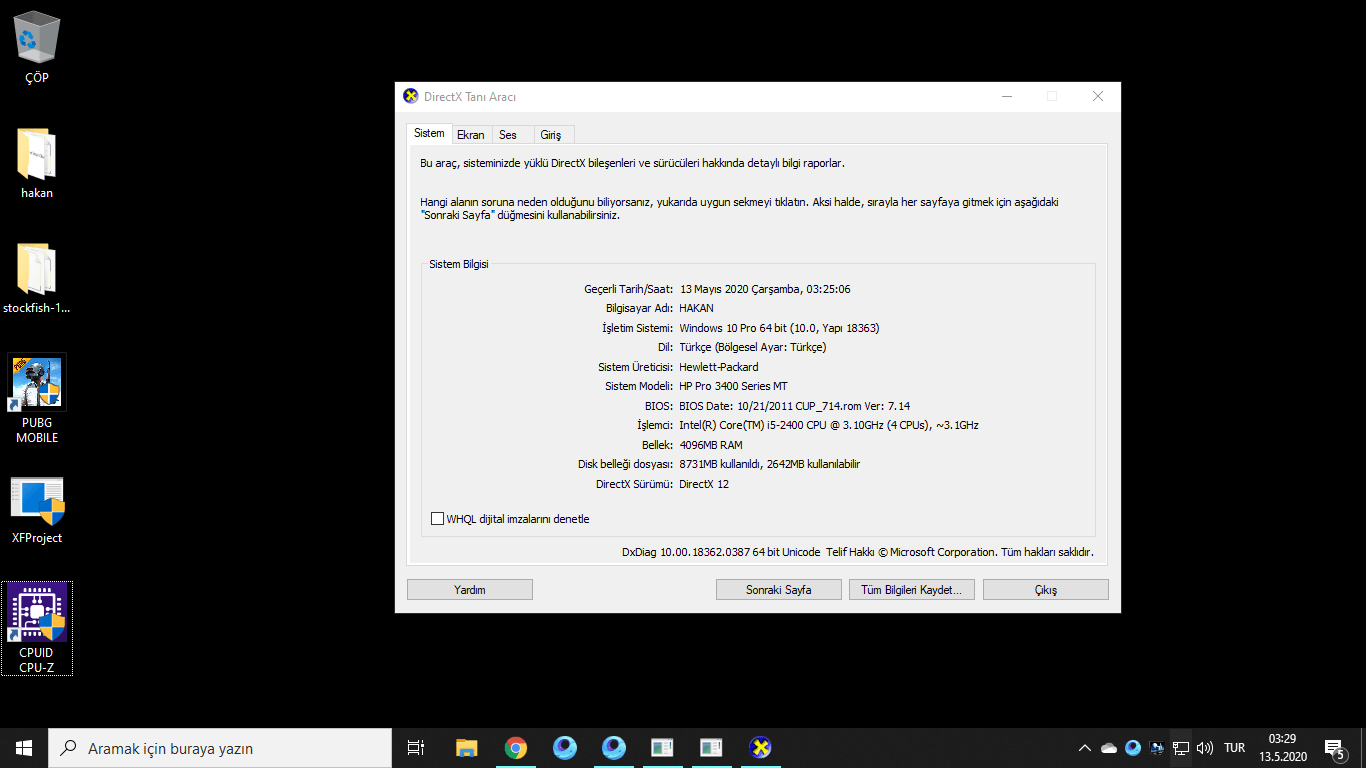Click the text Hewlett-Packard
Image resolution: width=1366 pixels, height=768 pixels.
pyautogui.click(x=719, y=367)
